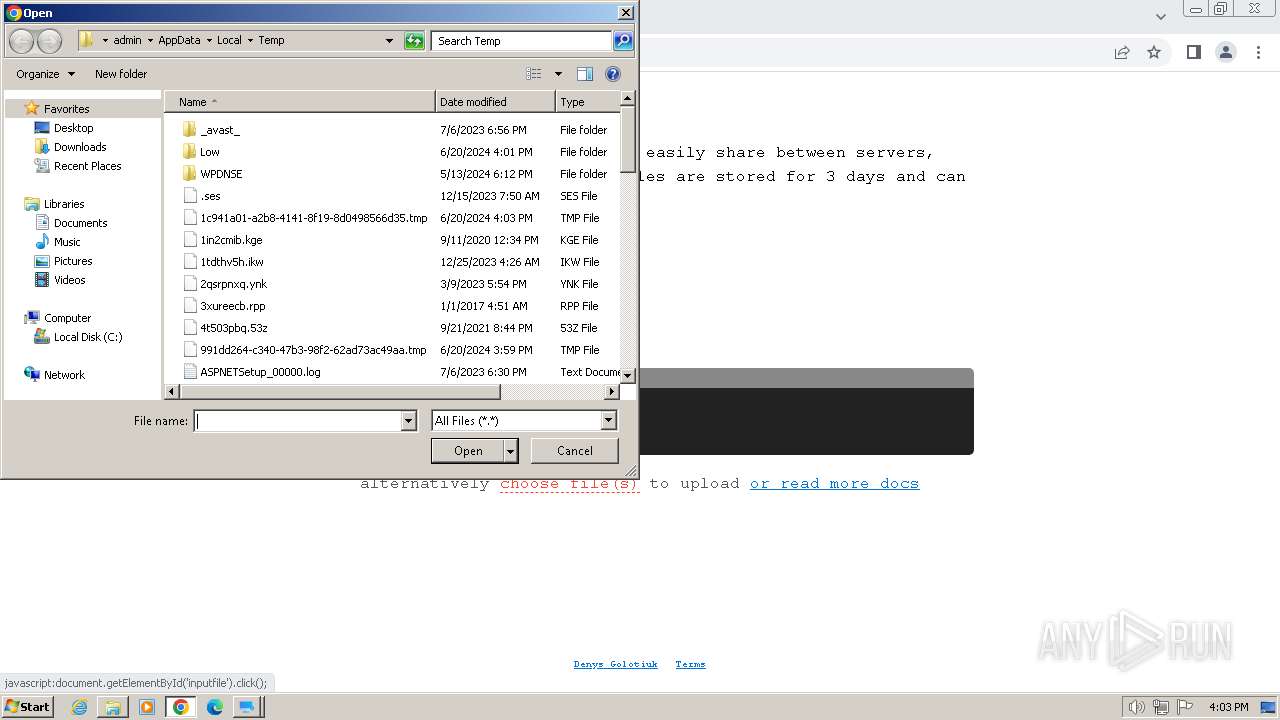Click the Windows Start button
This screenshot has width=1280, height=720.
(27, 706)
